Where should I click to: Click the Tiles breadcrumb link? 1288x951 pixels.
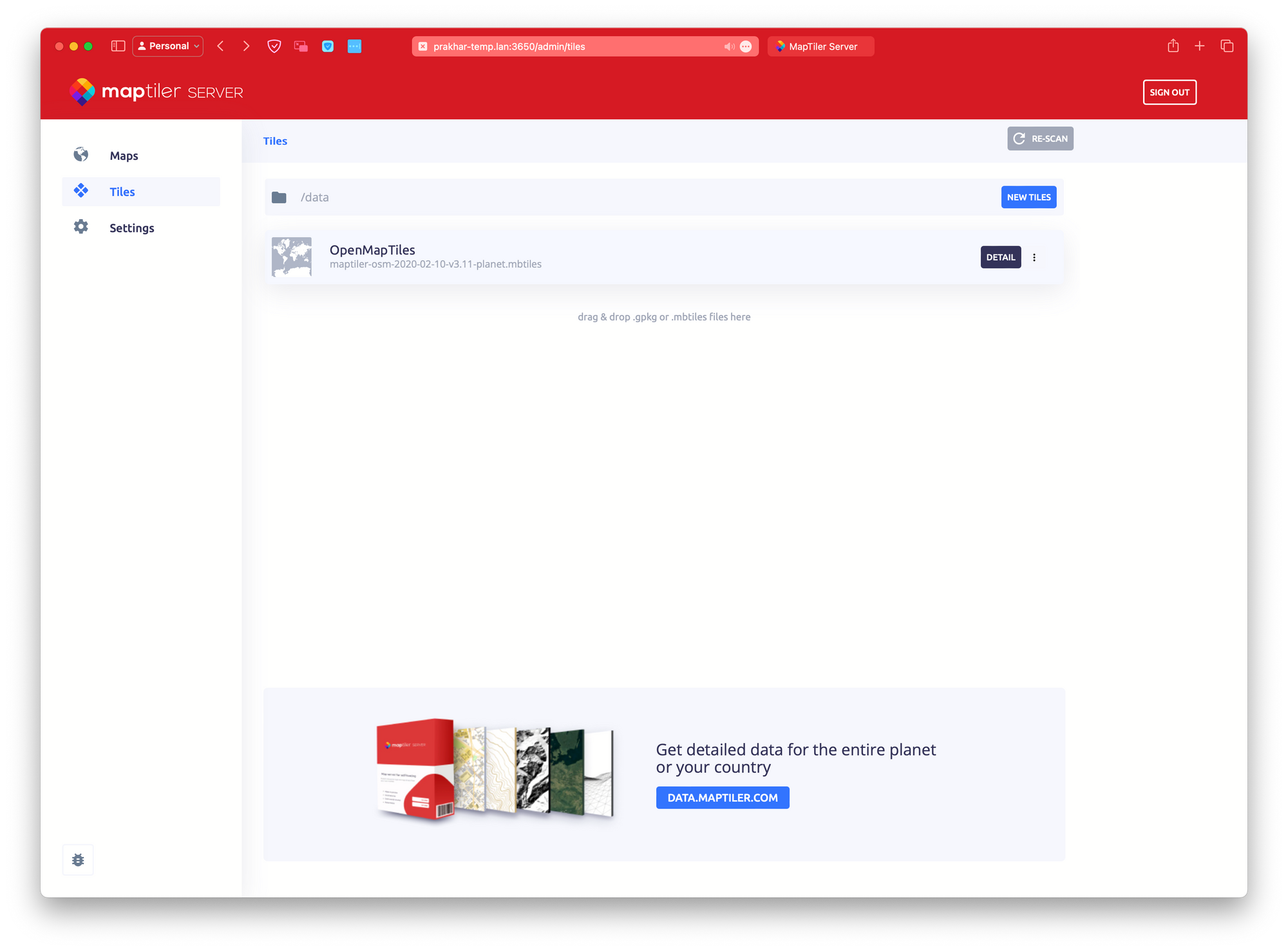(275, 141)
